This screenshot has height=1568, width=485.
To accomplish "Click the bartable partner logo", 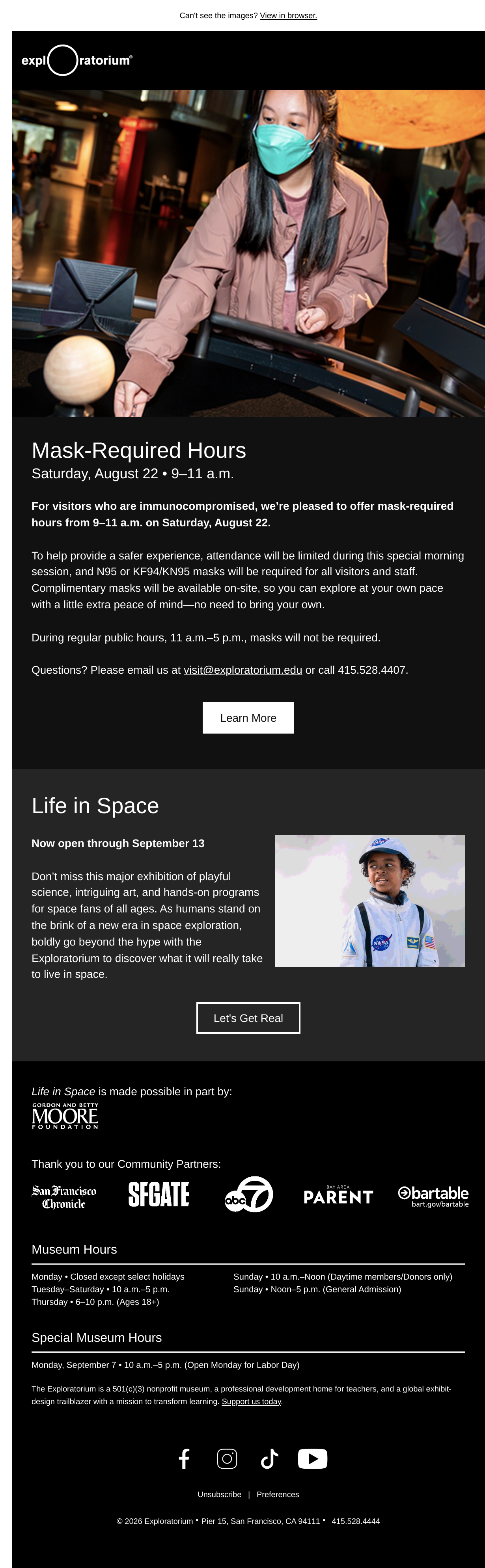I will [x=433, y=1195].
